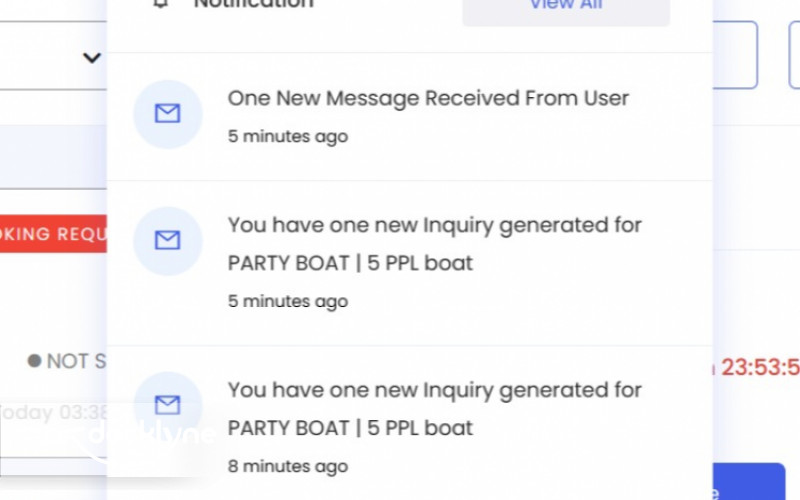The height and width of the screenshot is (500, 800).
Task: Click '5 minutes ago' under New Message notification
Action: click(x=288, y=136)
